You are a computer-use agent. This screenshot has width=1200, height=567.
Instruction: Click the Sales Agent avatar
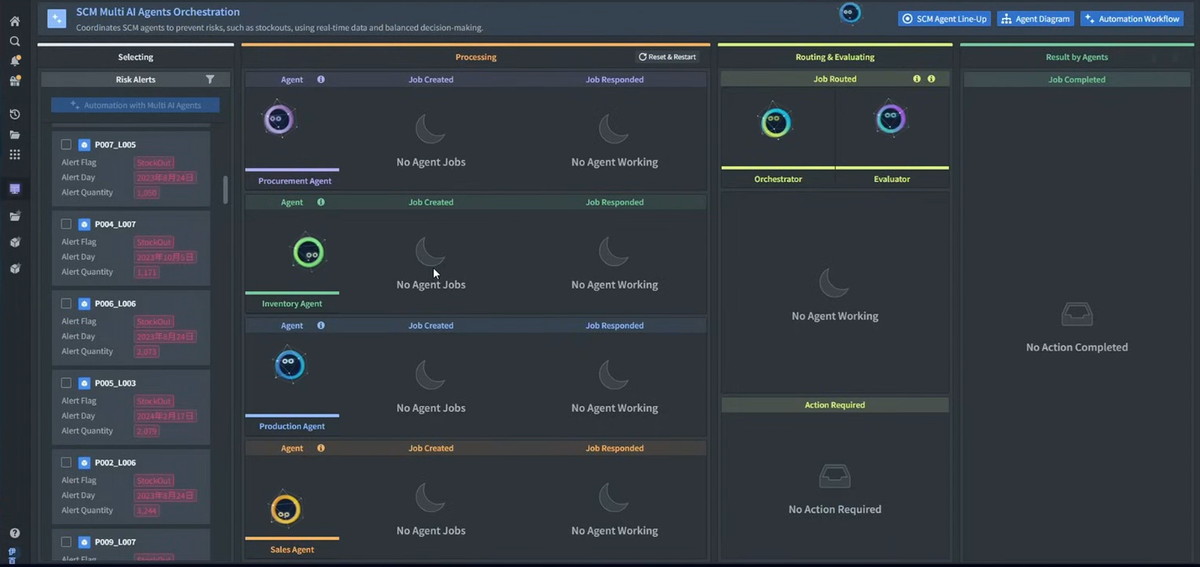(285, 510)
